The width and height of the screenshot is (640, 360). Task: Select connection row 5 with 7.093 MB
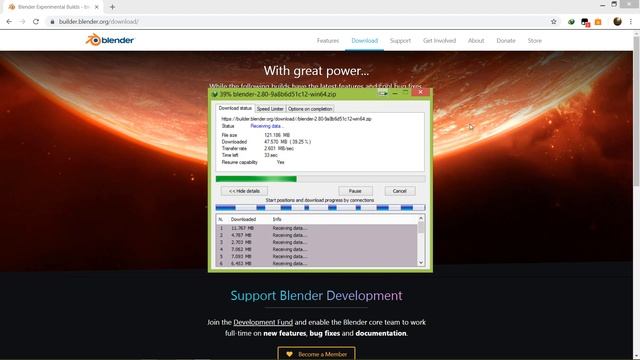317,256
